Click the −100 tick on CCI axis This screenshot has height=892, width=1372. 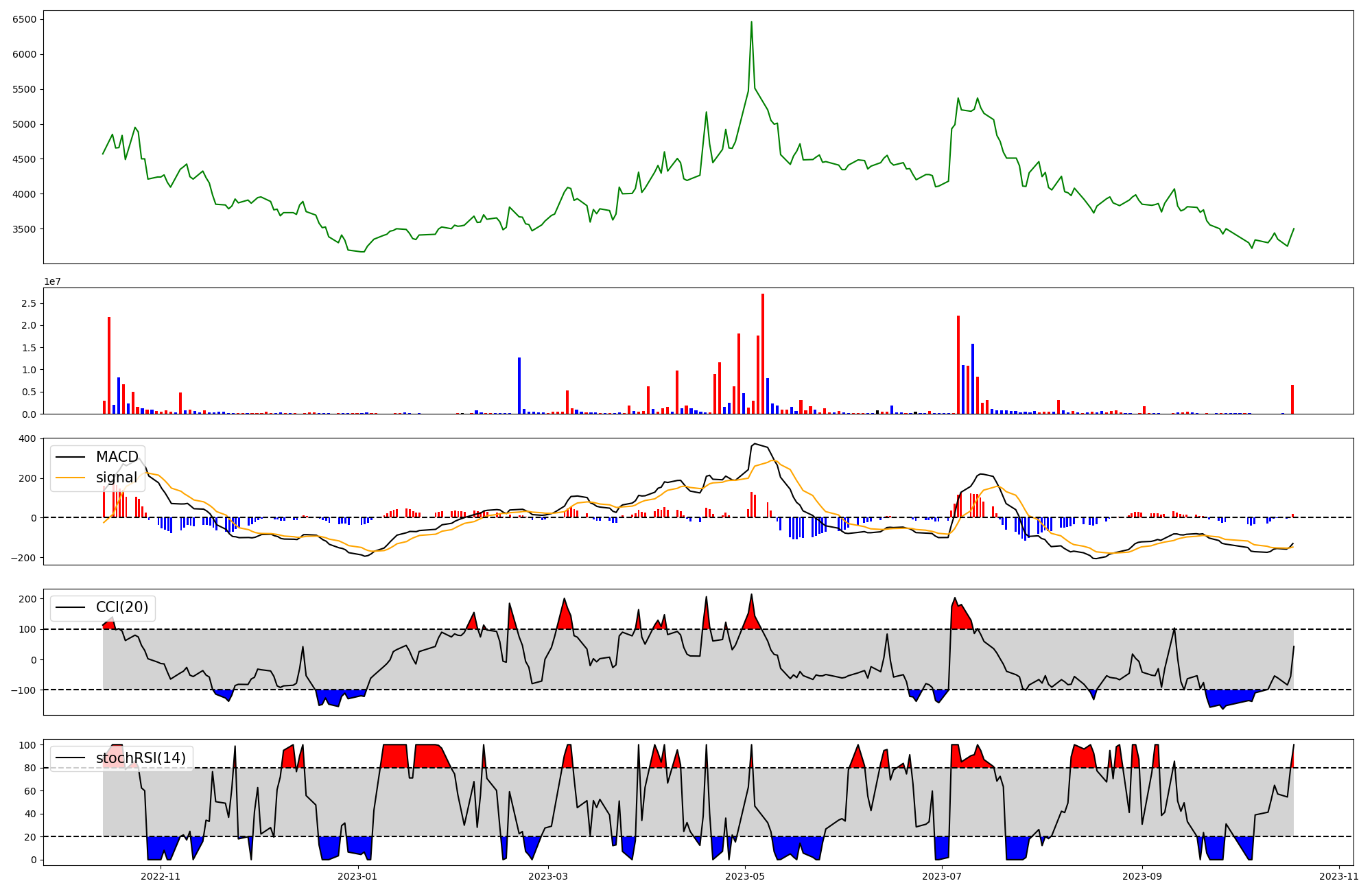23,690
